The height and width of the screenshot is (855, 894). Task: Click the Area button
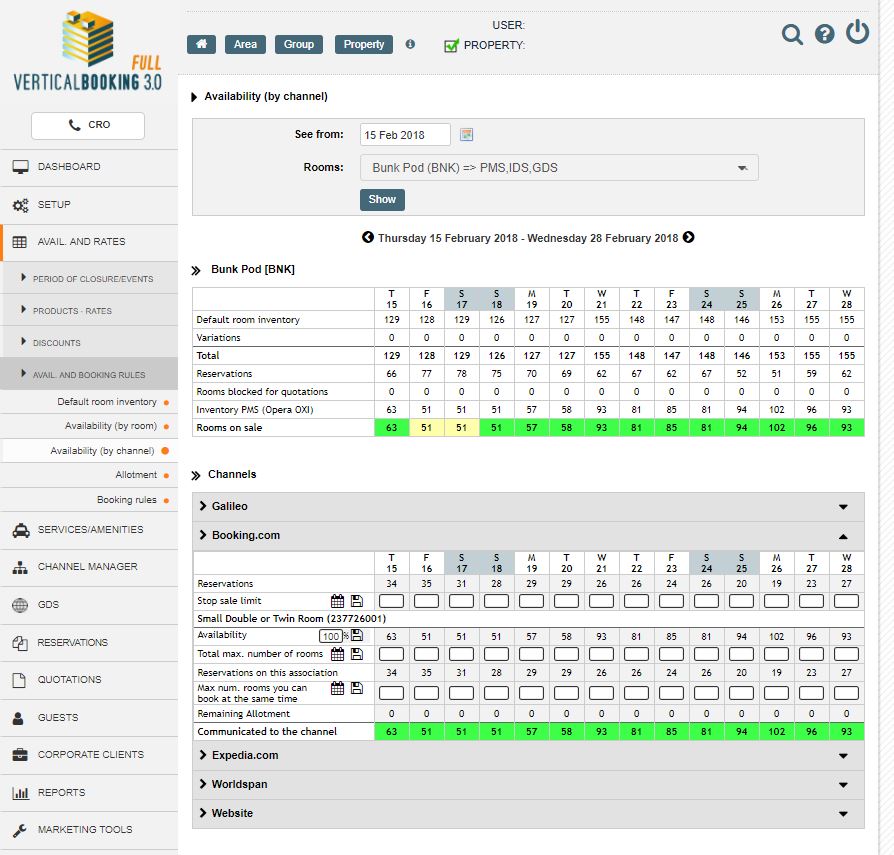pyautogui.click(x=245, y=44)
